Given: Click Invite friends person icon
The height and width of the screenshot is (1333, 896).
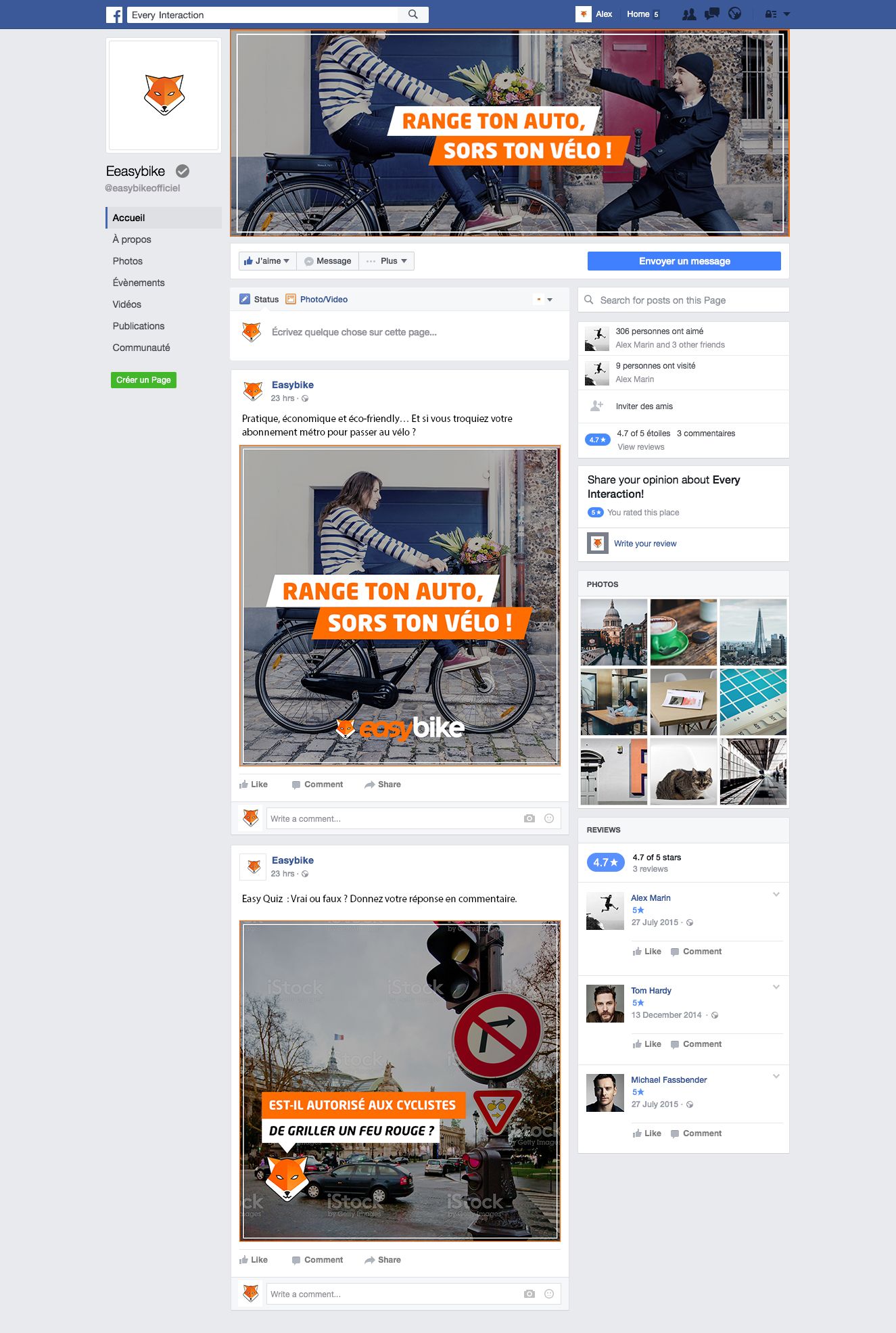Looking at the screenshot, I should tap(596, 406).
